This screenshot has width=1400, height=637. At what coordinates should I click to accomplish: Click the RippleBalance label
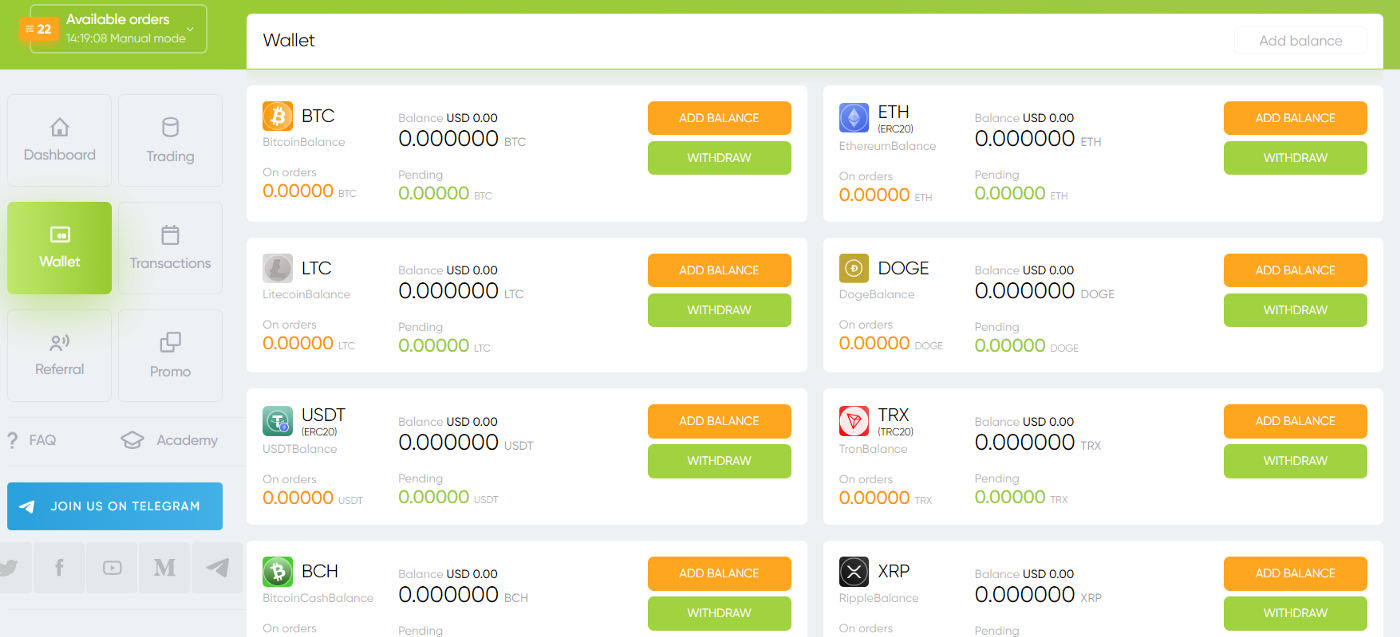pos(879,598)
